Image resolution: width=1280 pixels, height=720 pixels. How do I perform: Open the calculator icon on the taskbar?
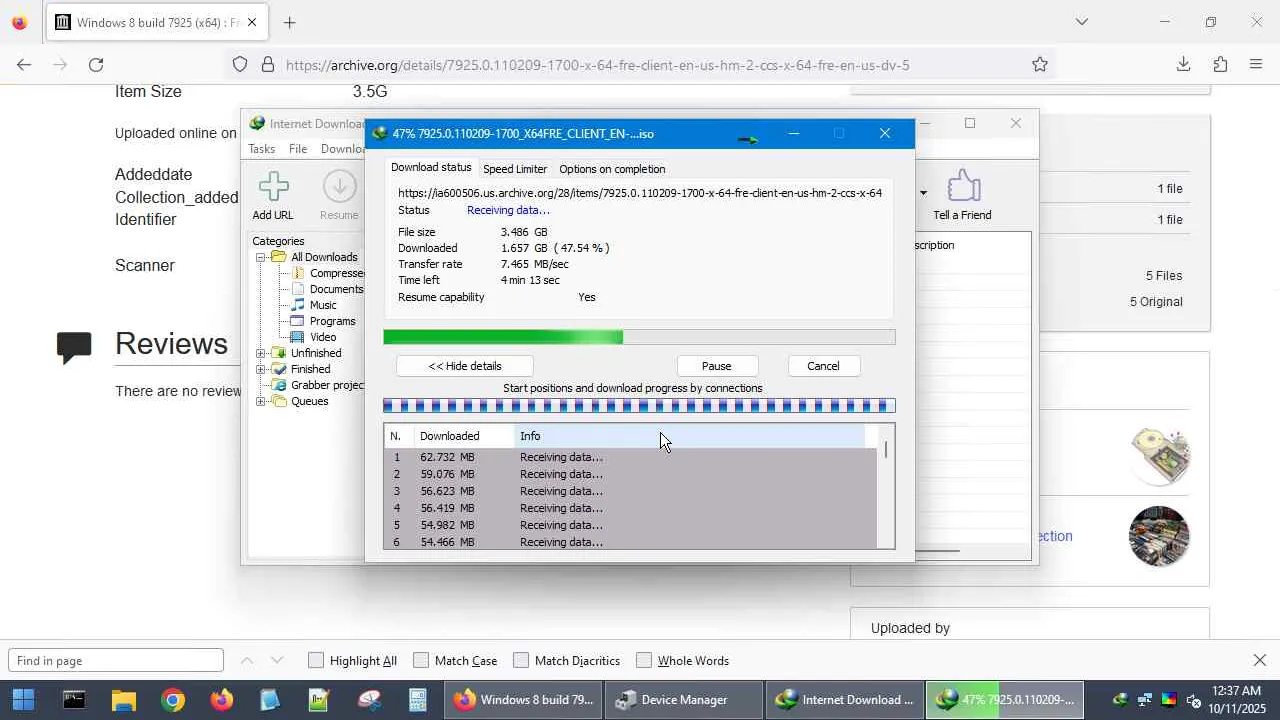418,700
